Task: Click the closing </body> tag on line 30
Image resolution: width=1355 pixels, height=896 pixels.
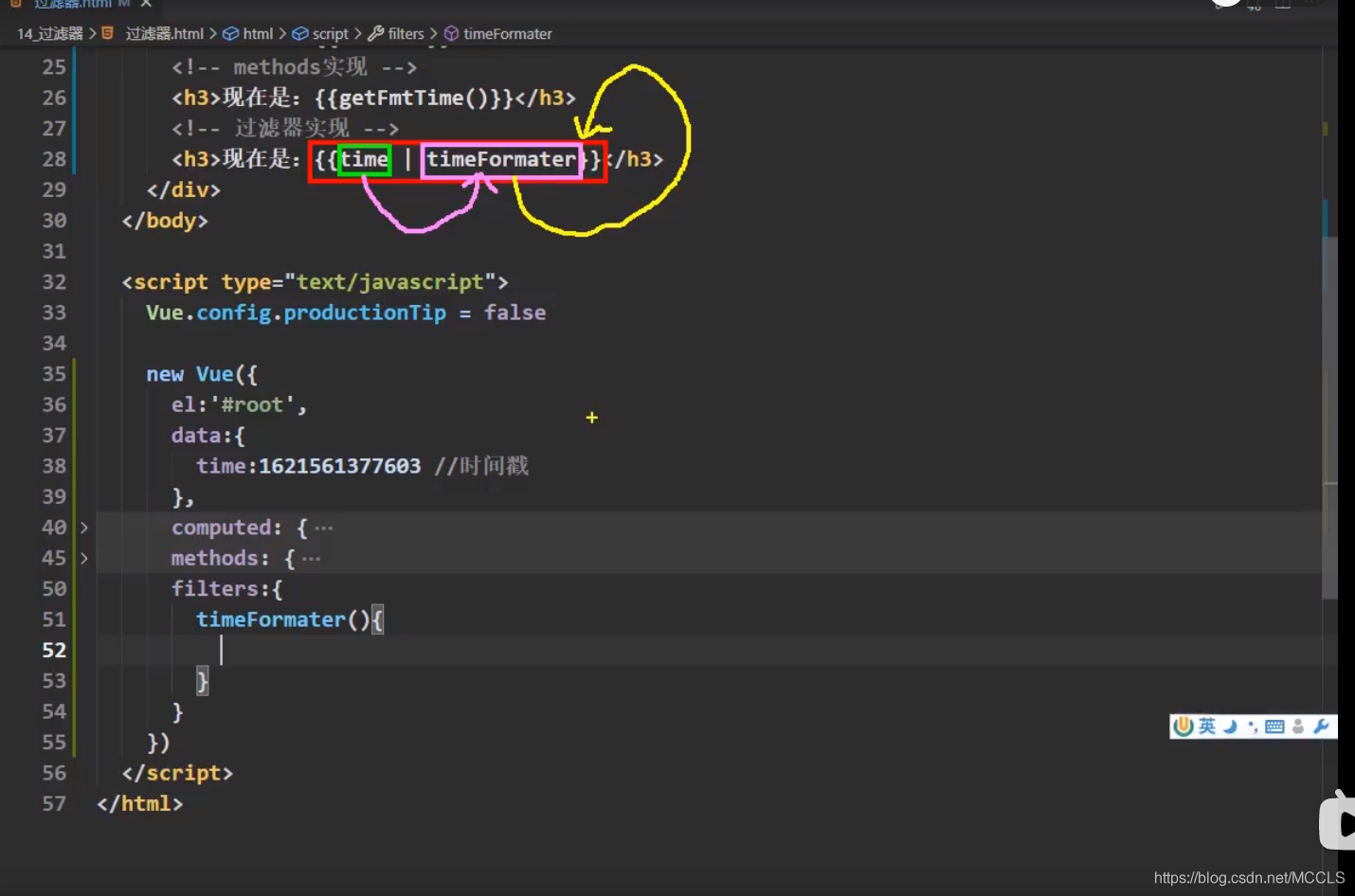Action: pos(165,221)
